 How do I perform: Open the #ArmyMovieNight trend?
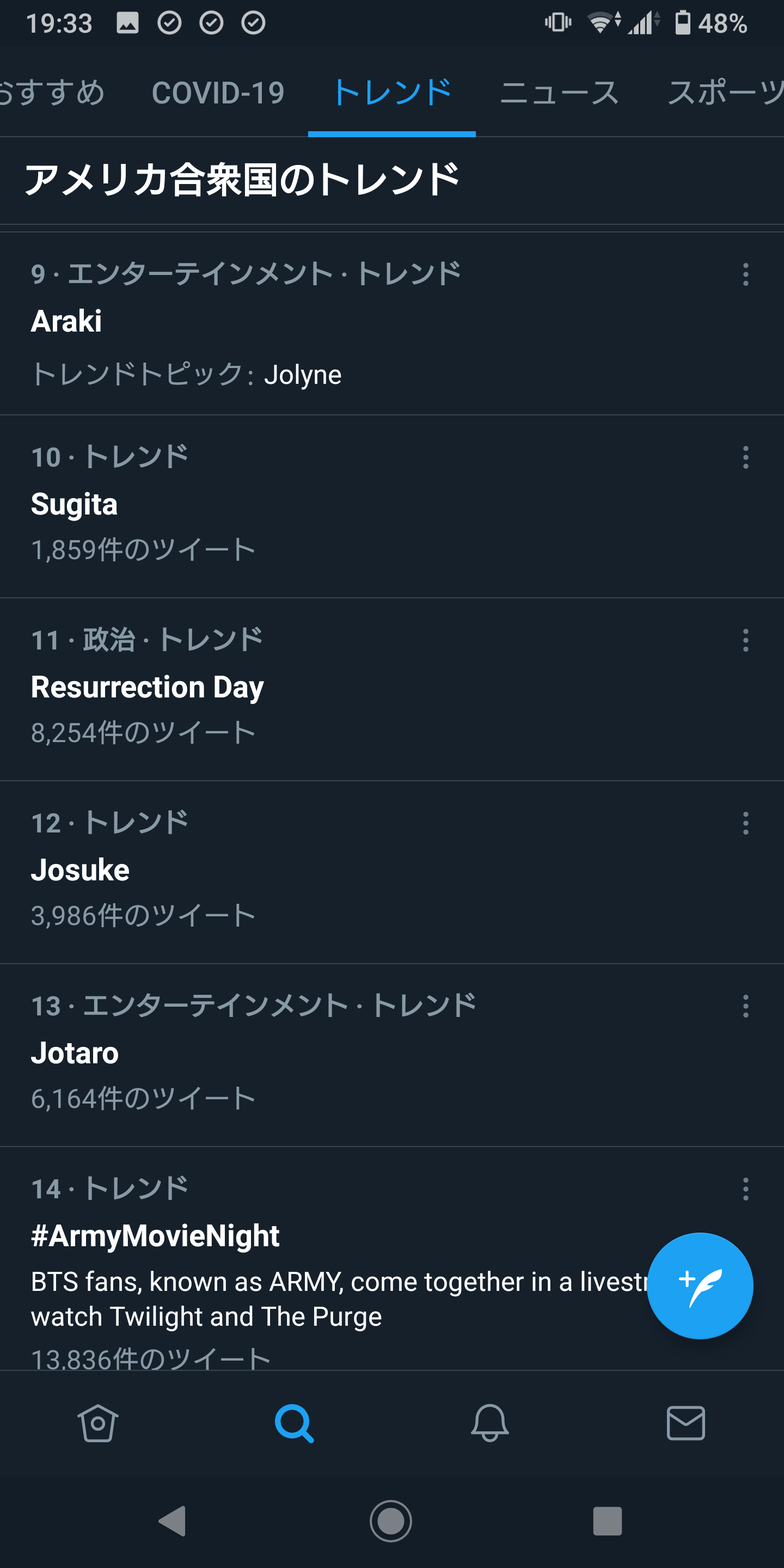(x=155, y=1236)
